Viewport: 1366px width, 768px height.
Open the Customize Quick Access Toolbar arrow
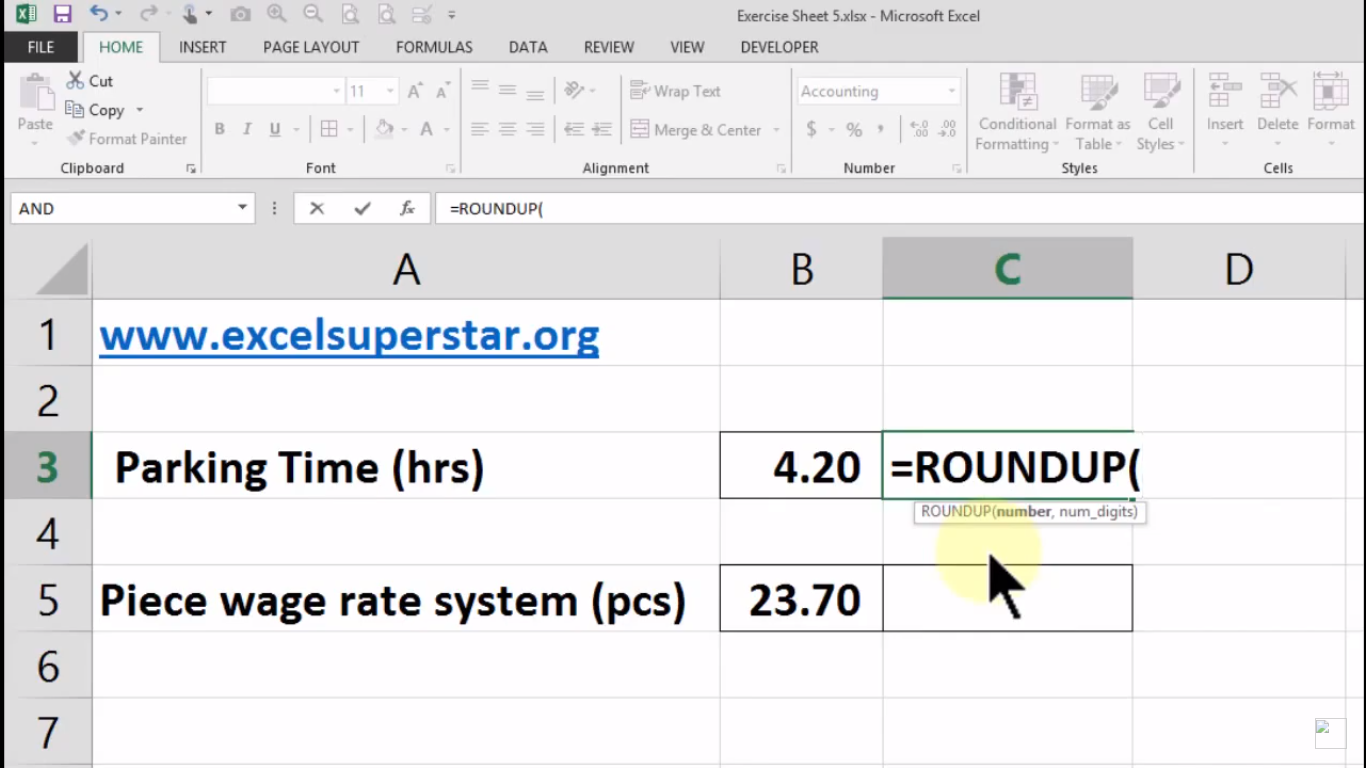pos(452,15)
